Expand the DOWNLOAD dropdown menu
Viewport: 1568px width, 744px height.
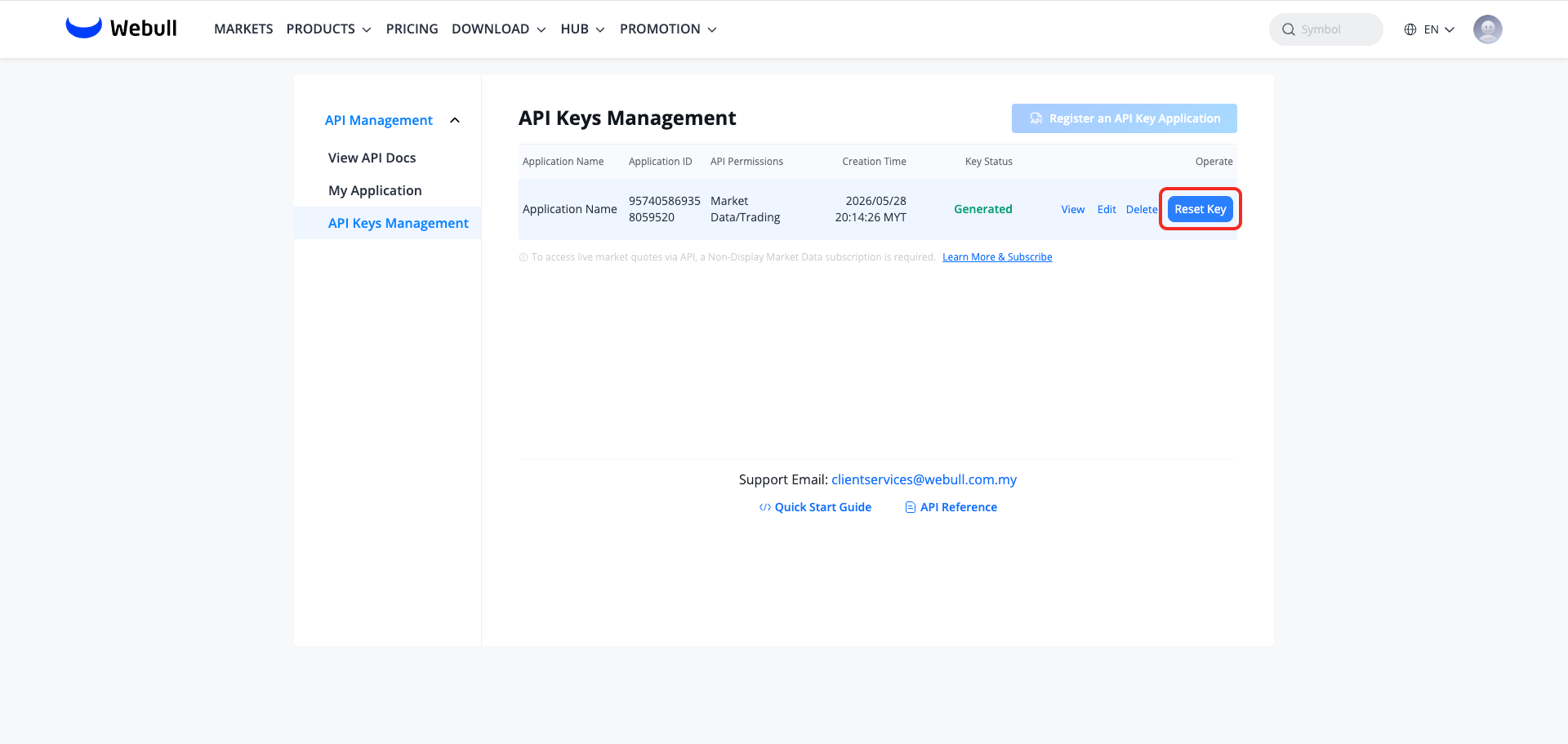498,29
